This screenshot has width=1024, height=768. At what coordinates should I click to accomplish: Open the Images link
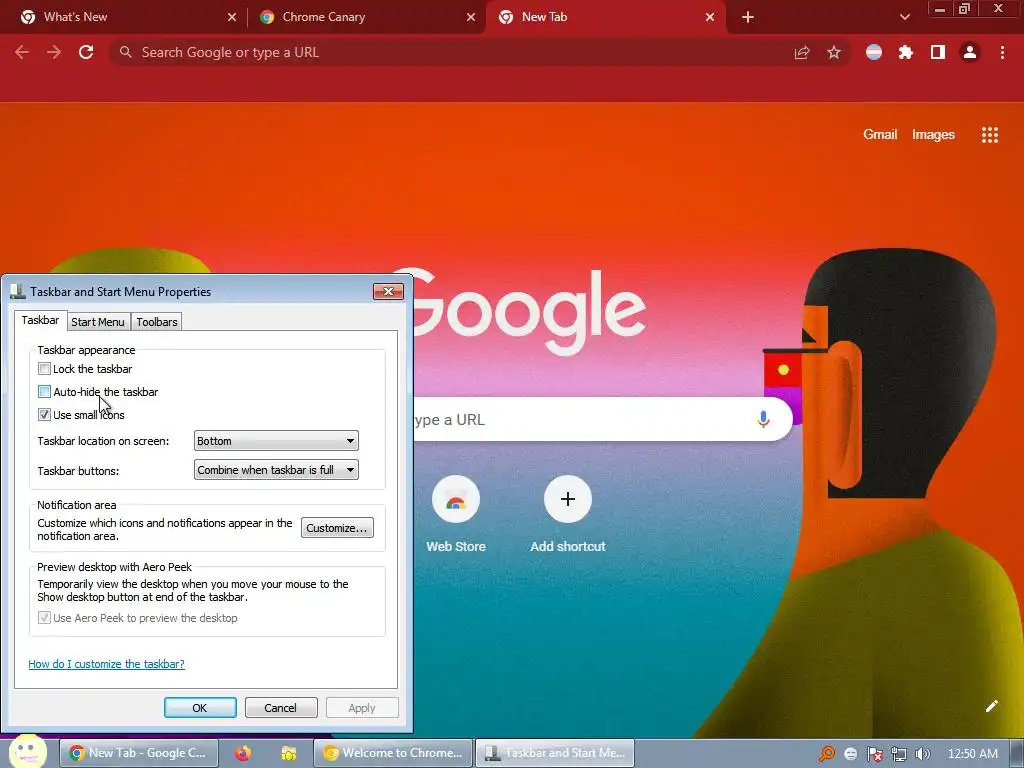pyautogui.click(x=933, y=135)
